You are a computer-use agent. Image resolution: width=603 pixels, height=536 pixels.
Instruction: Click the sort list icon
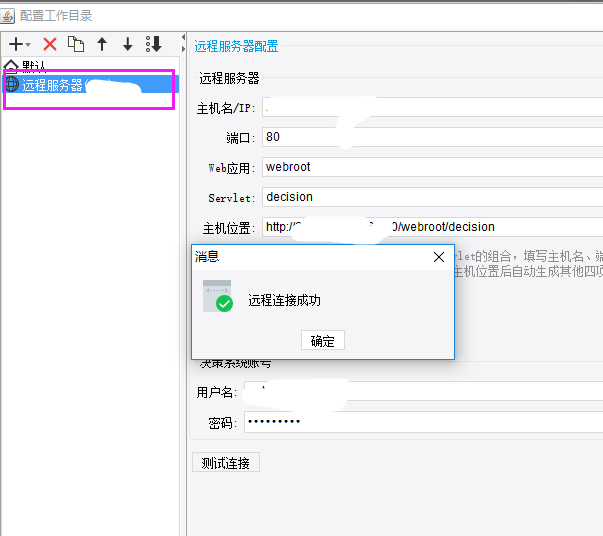[x=154, y=44]
